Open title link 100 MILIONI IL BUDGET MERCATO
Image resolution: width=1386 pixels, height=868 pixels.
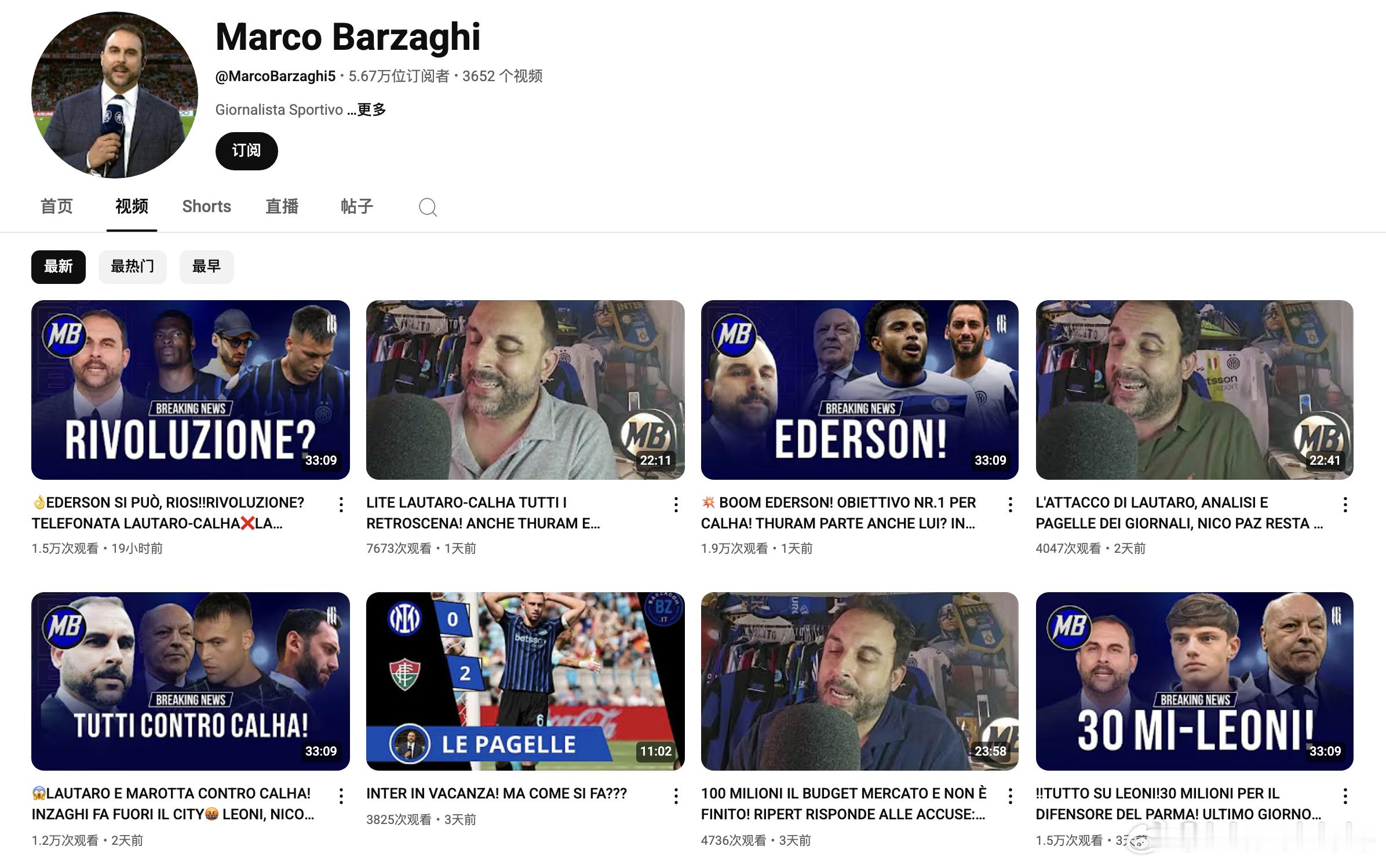pyautogui.click(x=844, y=804)
